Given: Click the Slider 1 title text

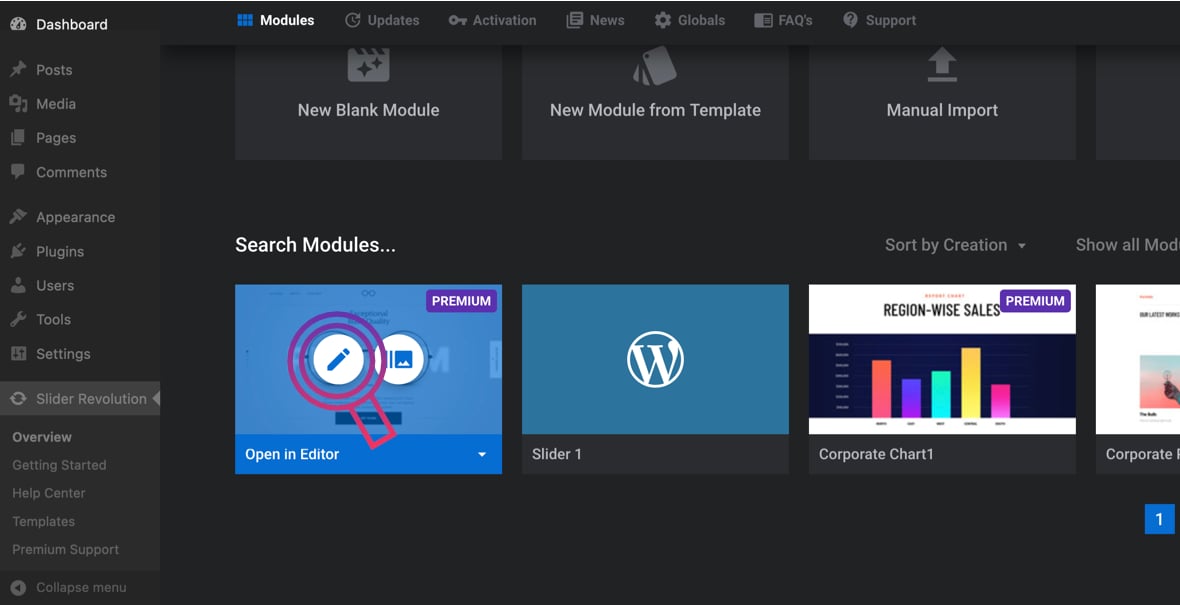Looking at the screenshot, I should coord(556,455).
